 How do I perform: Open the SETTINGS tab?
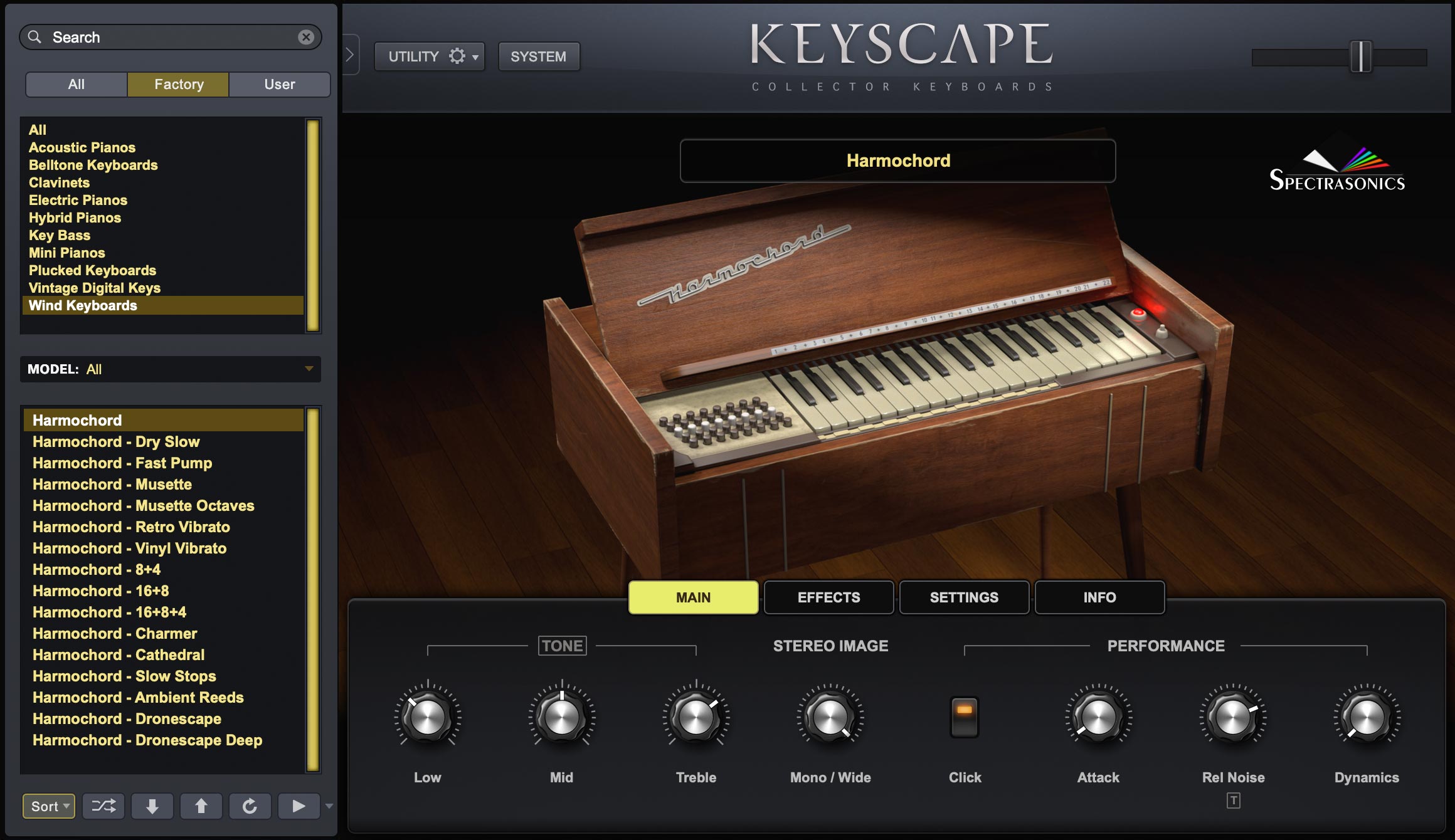coord(965,597)
